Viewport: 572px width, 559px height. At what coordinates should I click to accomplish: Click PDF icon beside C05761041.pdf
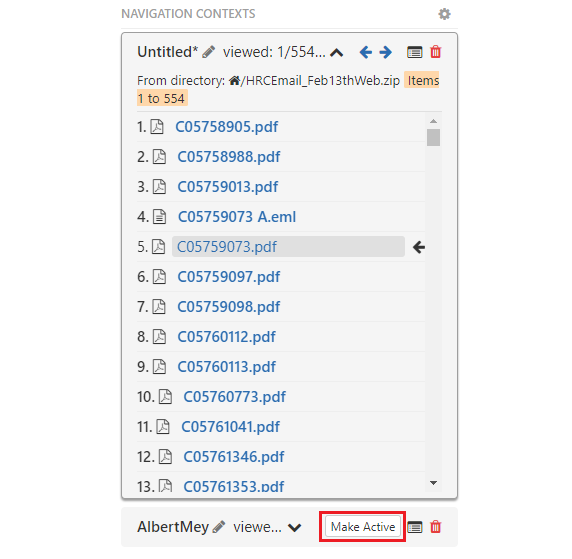(163, 427)
